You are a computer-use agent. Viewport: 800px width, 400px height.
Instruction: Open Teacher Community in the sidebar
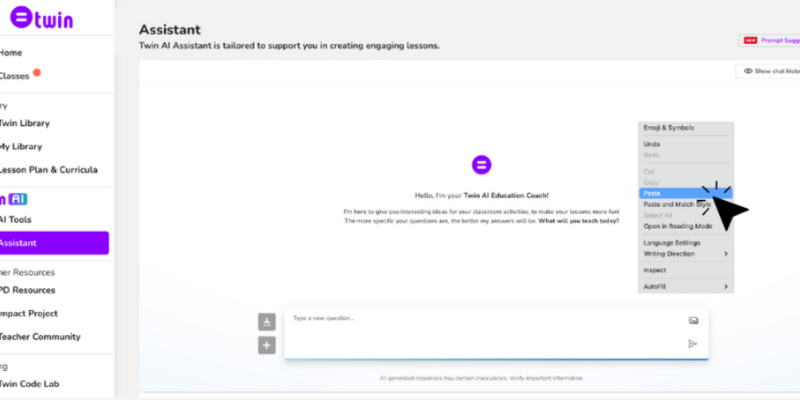40,337
